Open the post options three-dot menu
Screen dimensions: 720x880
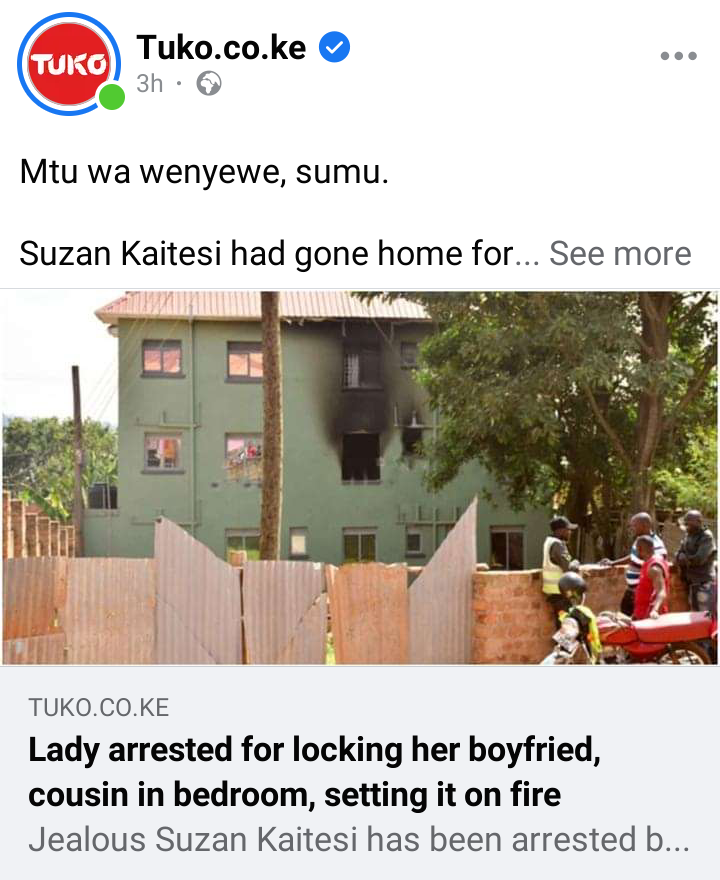click(678, 56)
